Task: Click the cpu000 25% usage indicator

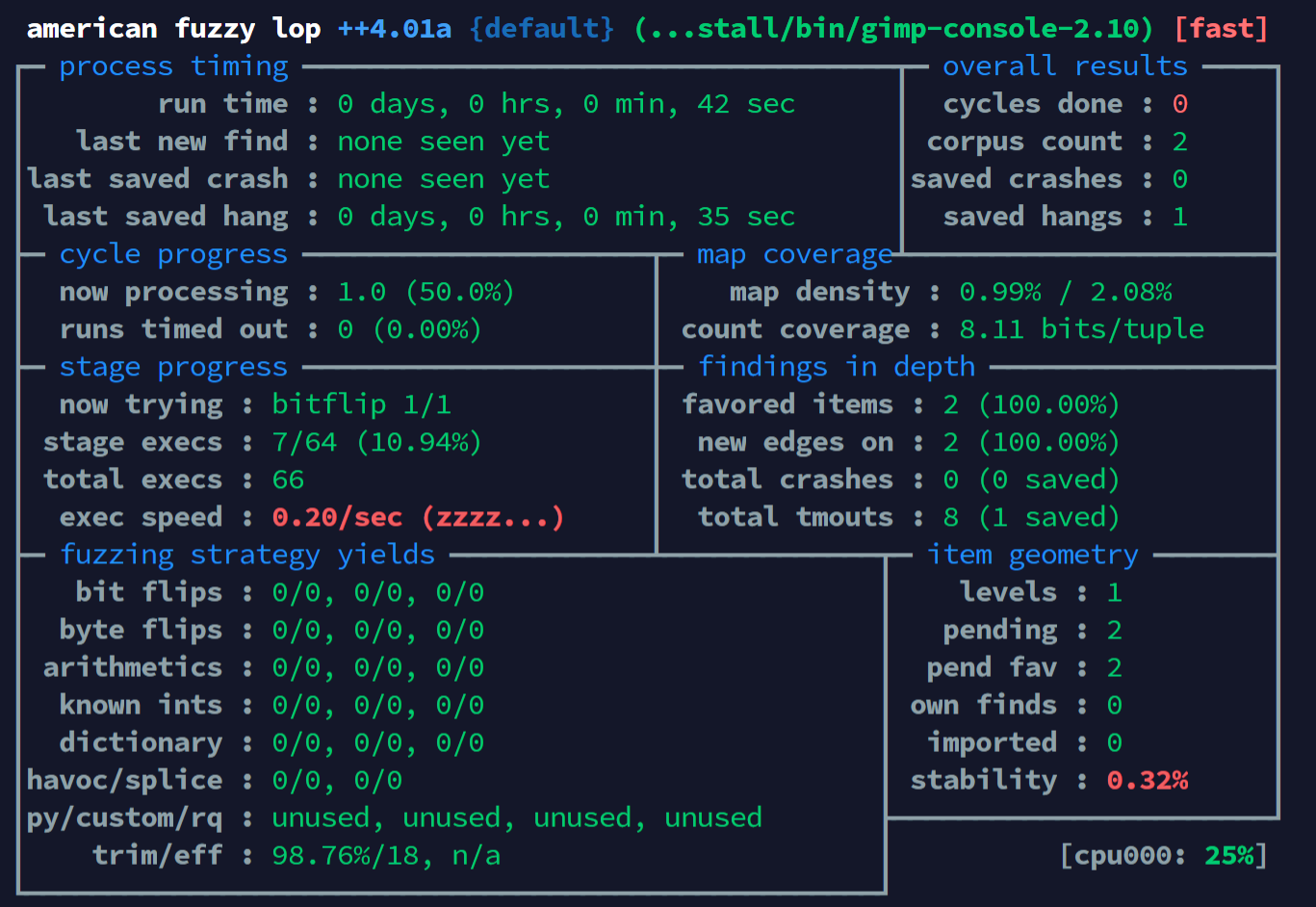Action: click(1163, 855)
